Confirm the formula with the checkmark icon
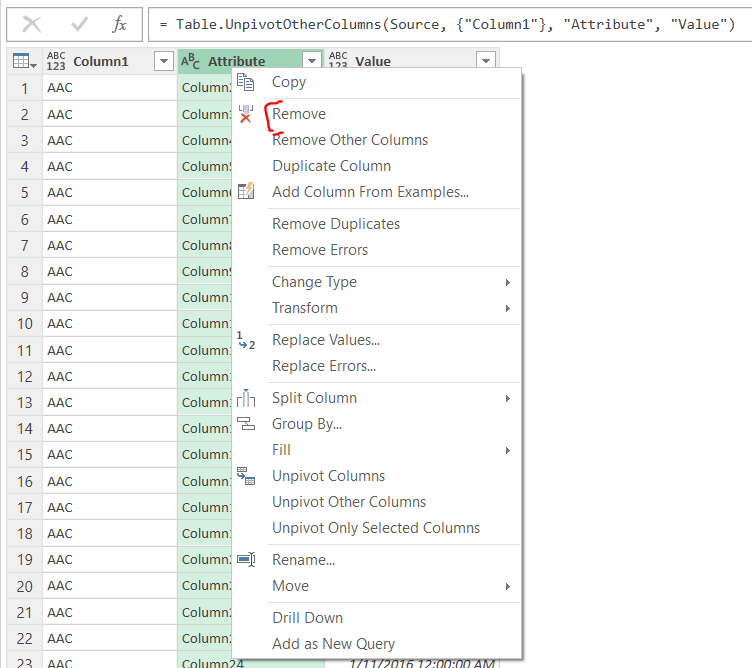Screen dimensions: 752x668 click(79, 24)
